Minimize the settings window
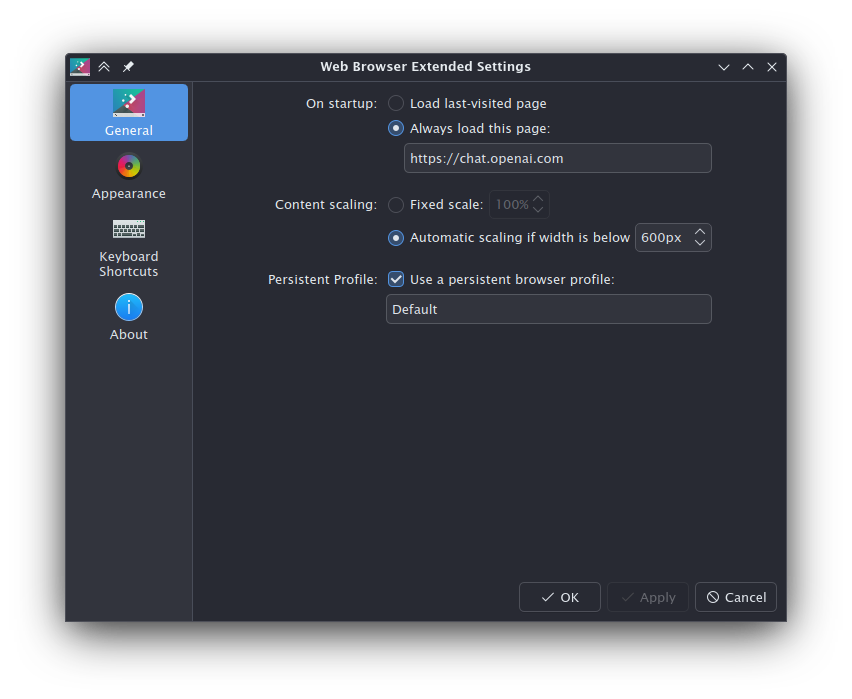 tap(724, 67)
